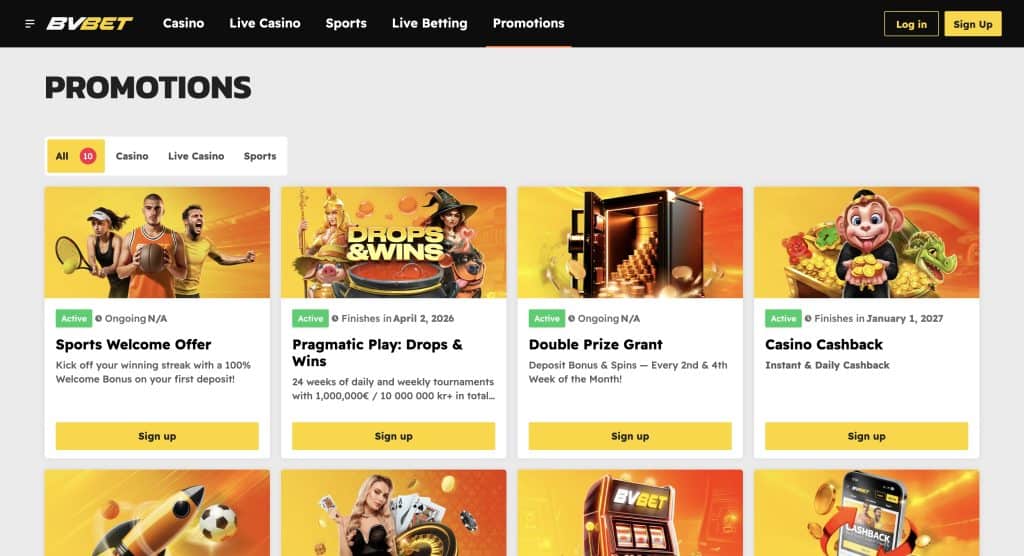This screenshot has width=1024, height=556.
Task: Click the clock icon on Double Prize Grant
Action: (571, 318)
